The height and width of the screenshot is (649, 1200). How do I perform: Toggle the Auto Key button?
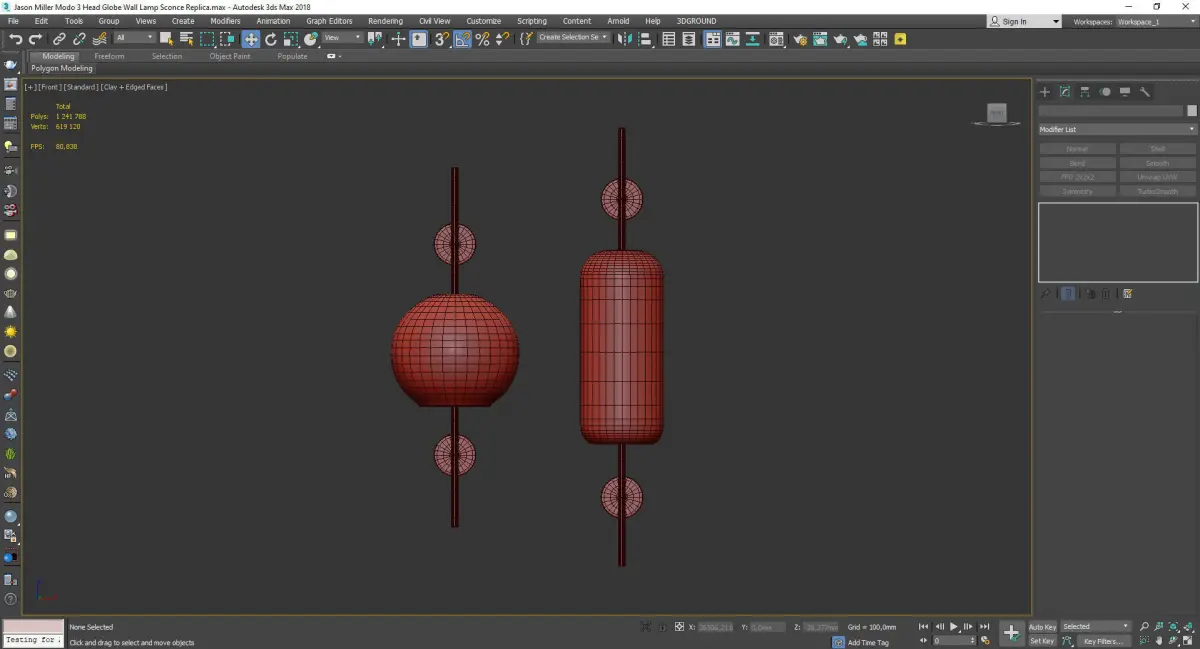coord(1042,627)
